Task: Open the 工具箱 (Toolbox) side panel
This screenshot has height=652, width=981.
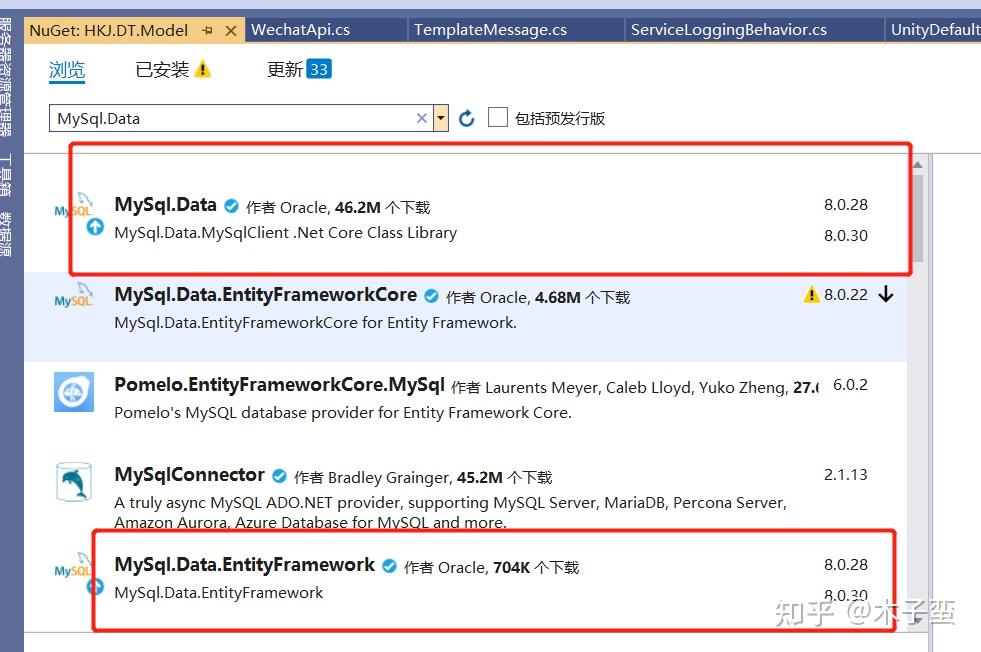Action: tap(6, 175)
